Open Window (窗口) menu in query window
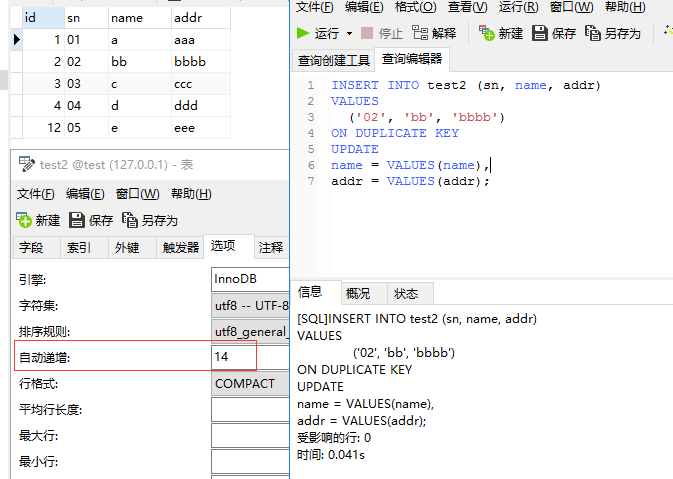The height and width of the screenshot is (479, 673). click(572, 7)
